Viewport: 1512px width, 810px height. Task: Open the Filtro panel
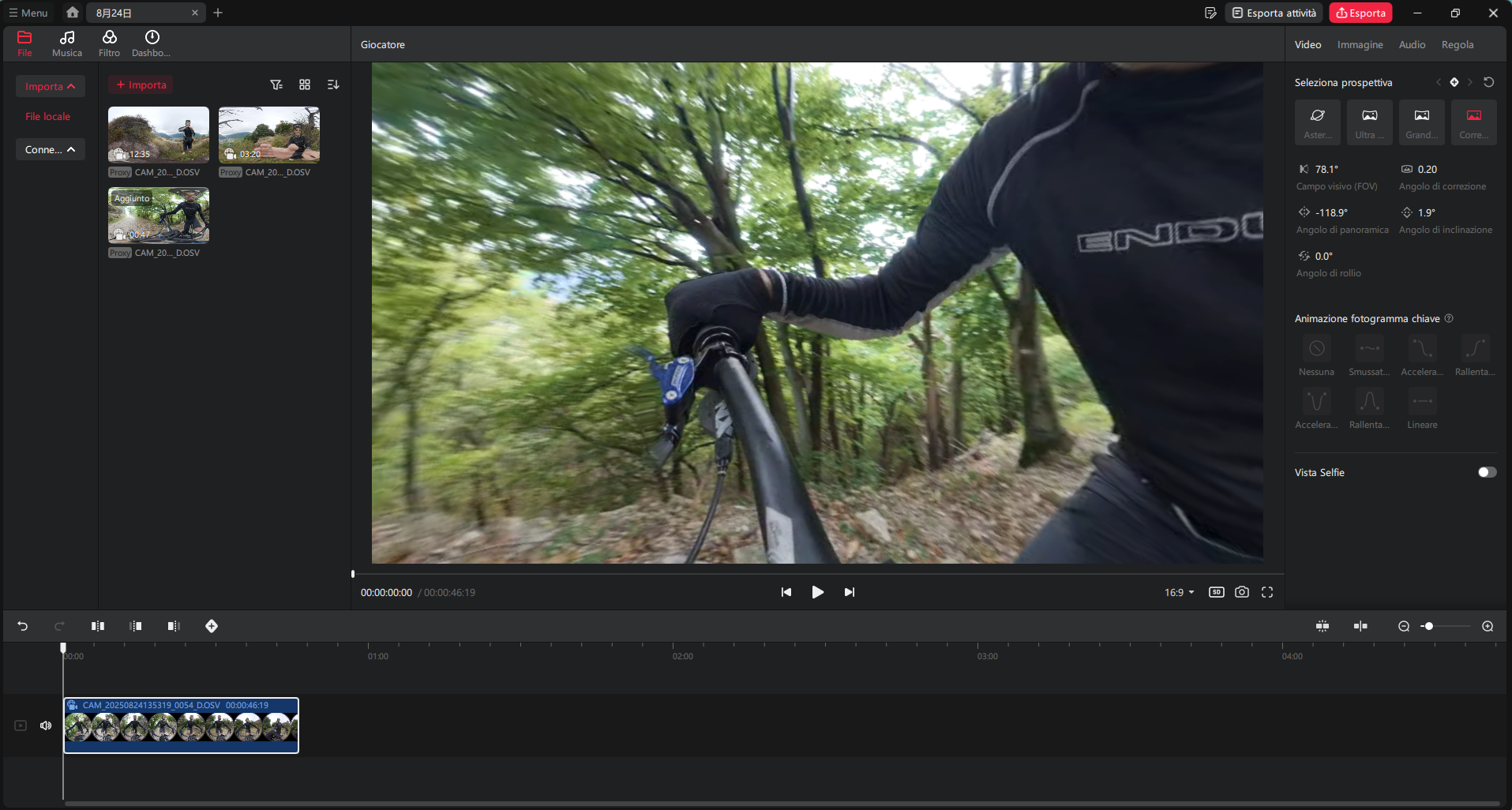(x=109, y=43)
